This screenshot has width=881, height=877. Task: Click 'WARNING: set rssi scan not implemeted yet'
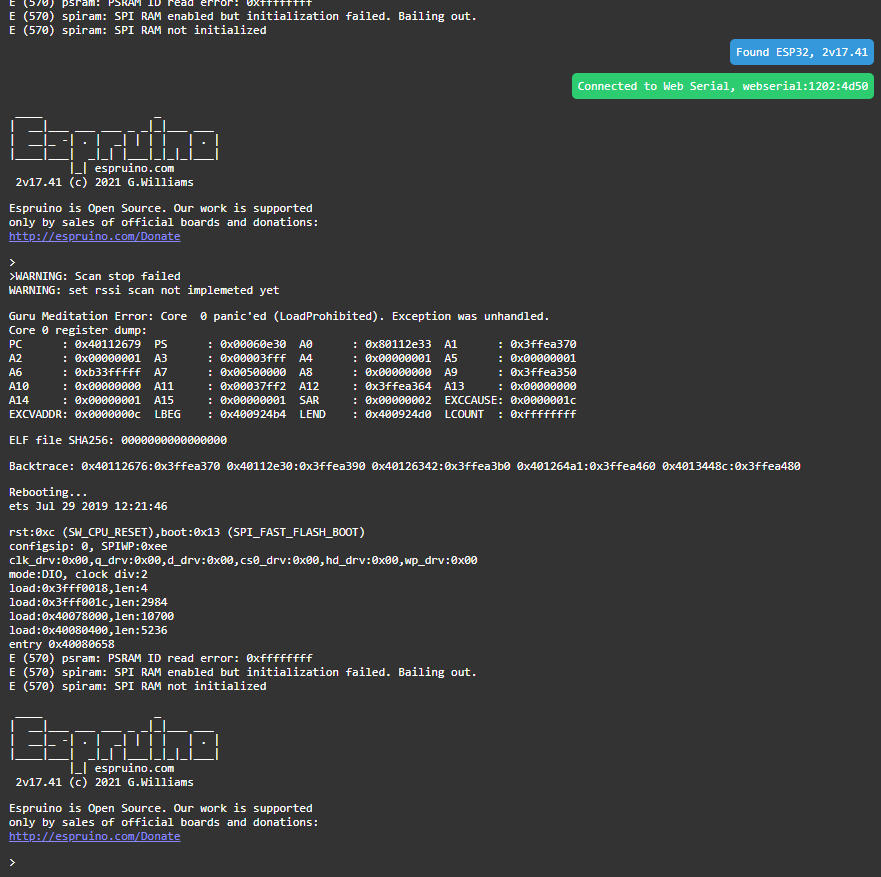pos(144,290)
